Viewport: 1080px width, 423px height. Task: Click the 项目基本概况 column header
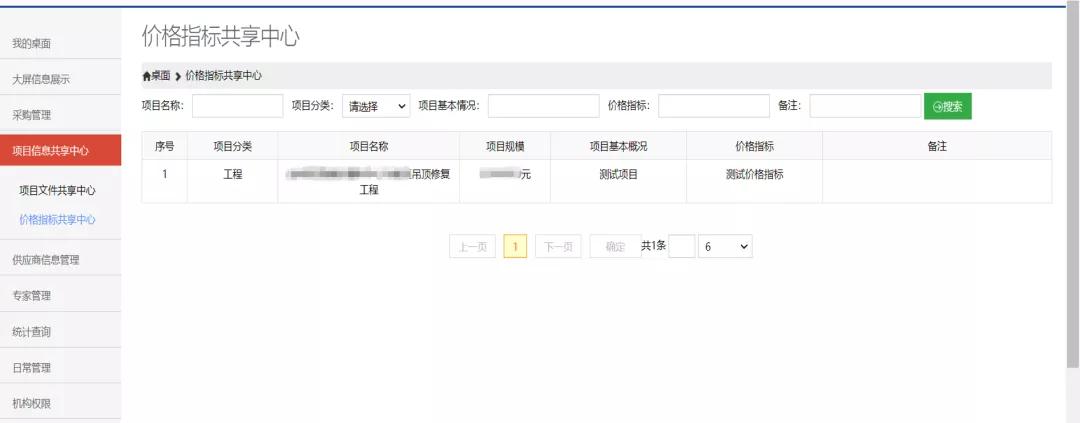click(x=619, y=146)
